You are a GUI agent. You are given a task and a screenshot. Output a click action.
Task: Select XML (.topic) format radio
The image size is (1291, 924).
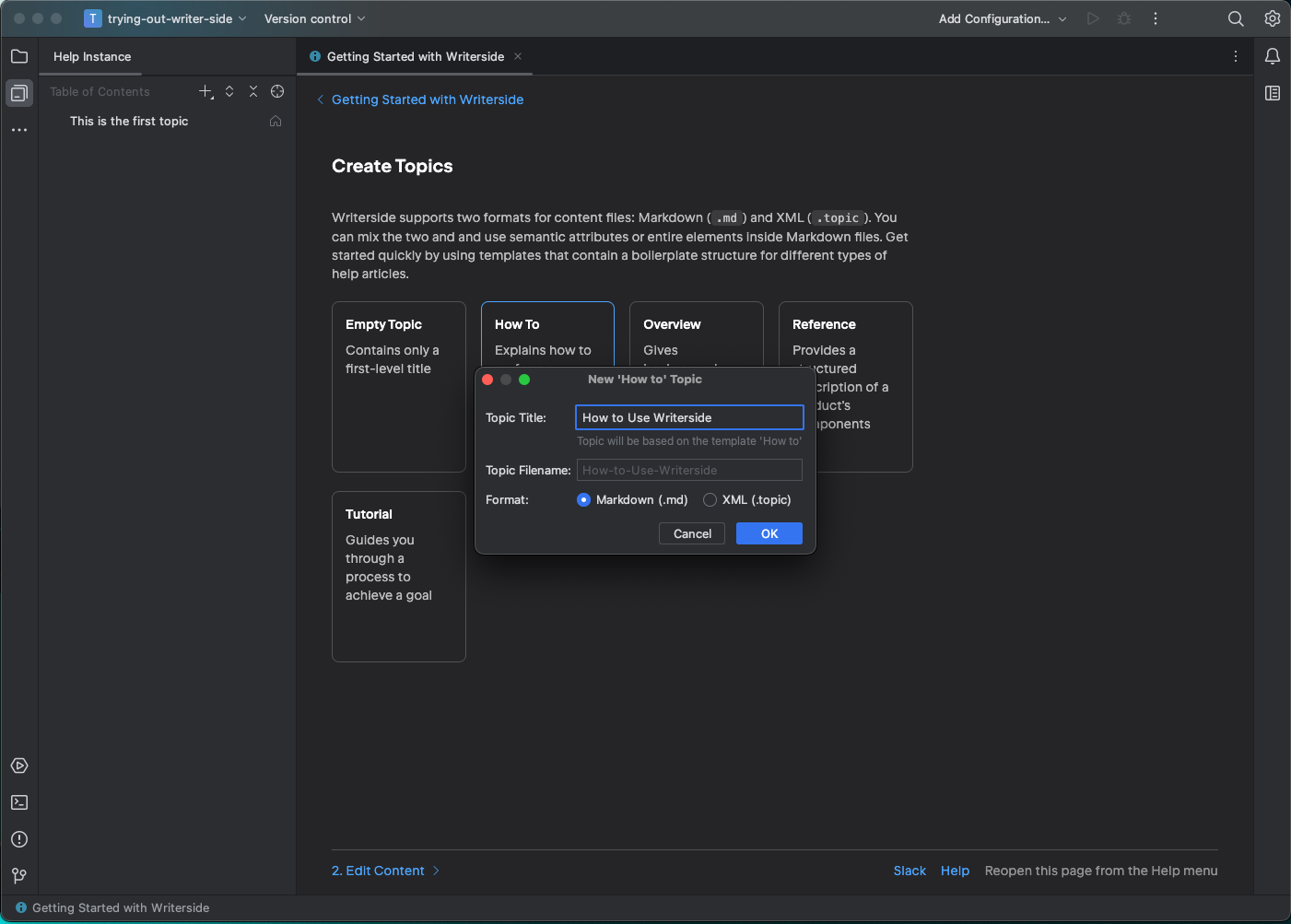[710, 499]
